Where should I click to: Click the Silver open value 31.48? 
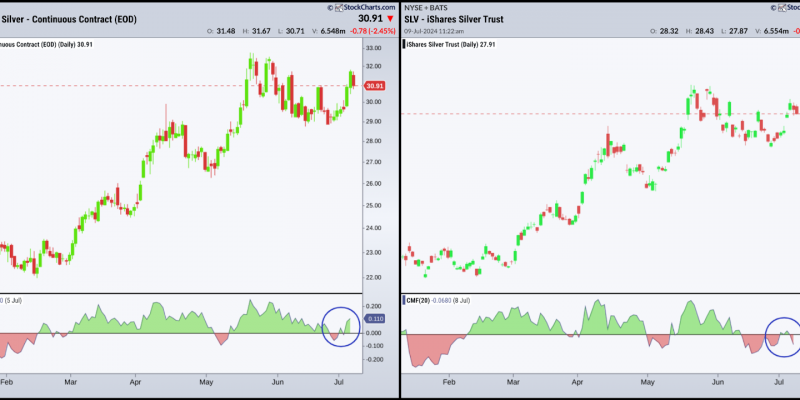(x=226, y=31)
